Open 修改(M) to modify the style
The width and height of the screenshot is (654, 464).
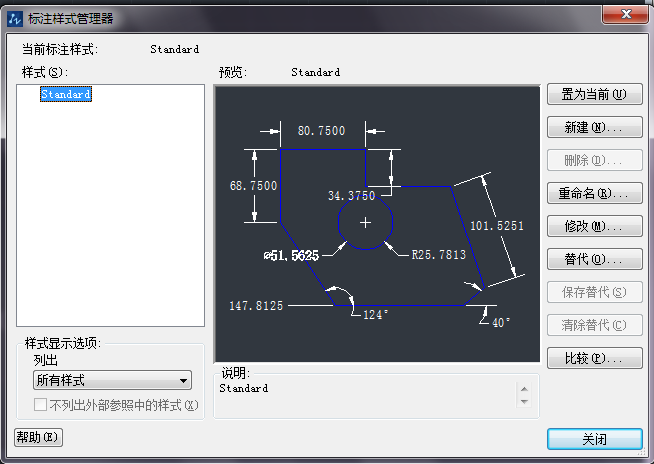(594, 226)
